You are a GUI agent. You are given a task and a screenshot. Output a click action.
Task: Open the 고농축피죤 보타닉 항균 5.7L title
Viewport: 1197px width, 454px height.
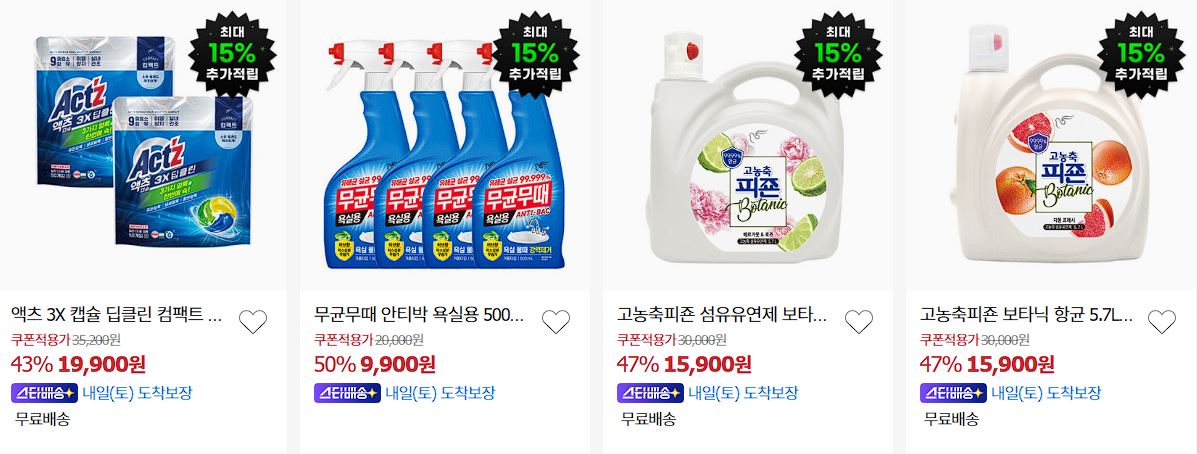(1025, 314)
